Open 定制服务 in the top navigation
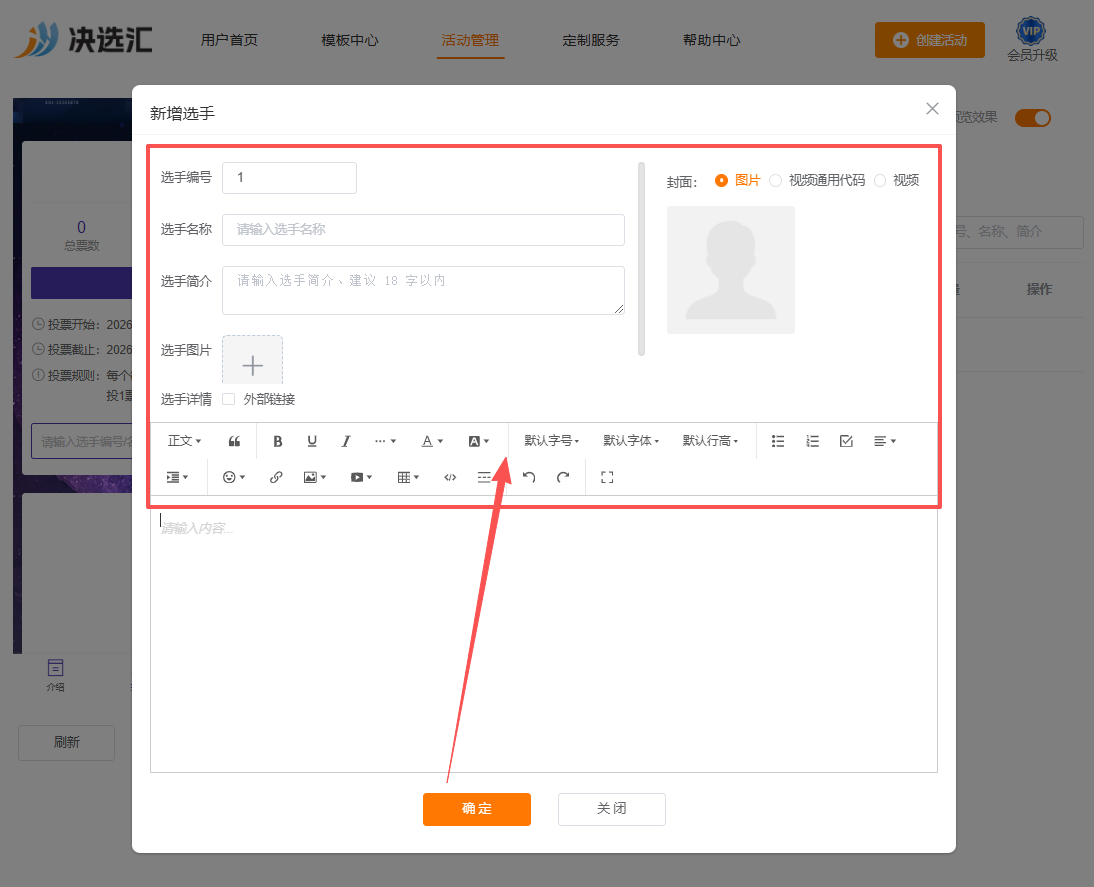The height and width of the screenshot is (887, 1094). pos(591,40)
